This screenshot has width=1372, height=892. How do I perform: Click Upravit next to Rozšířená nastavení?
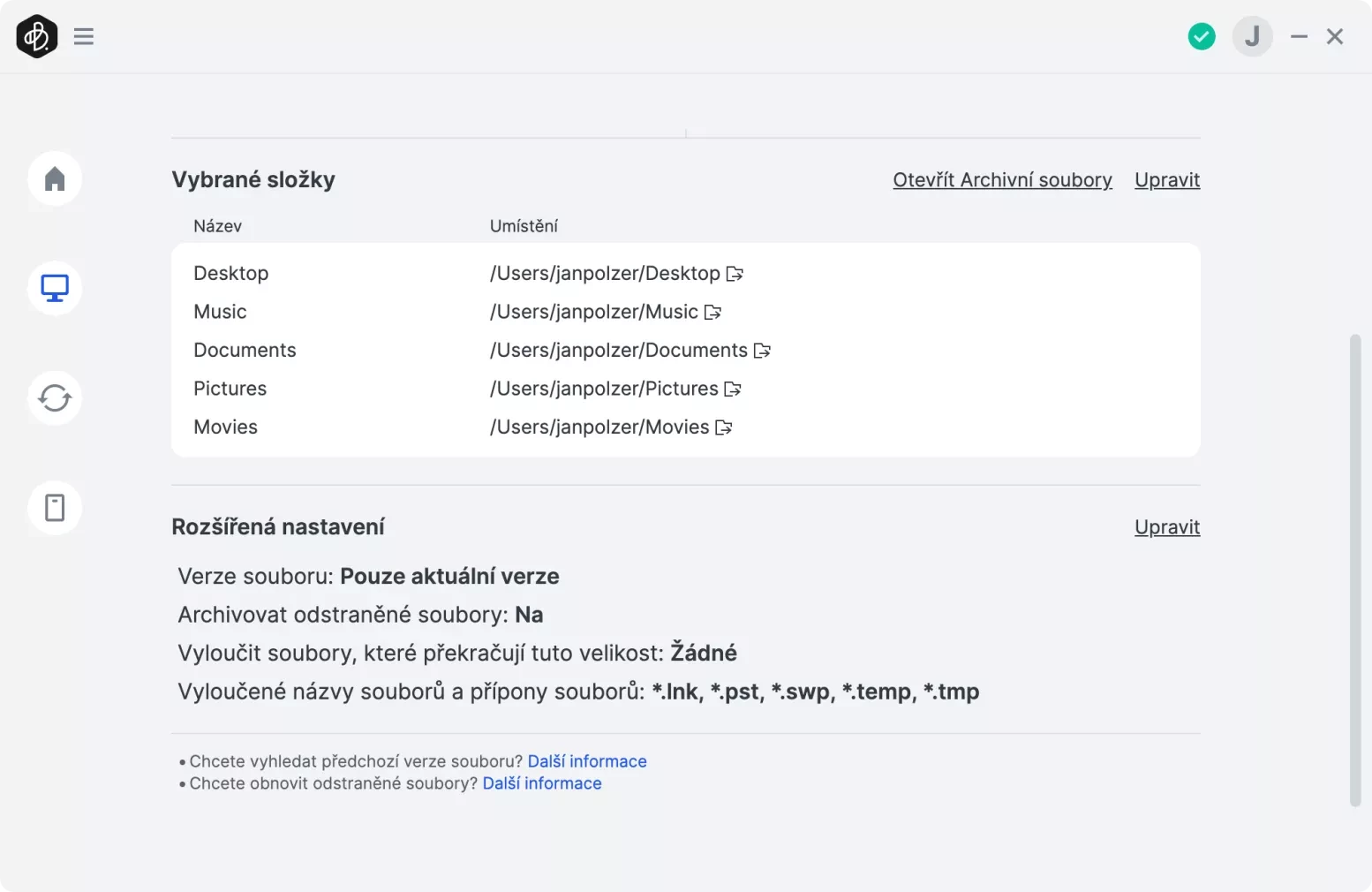tap(1167, 527)
